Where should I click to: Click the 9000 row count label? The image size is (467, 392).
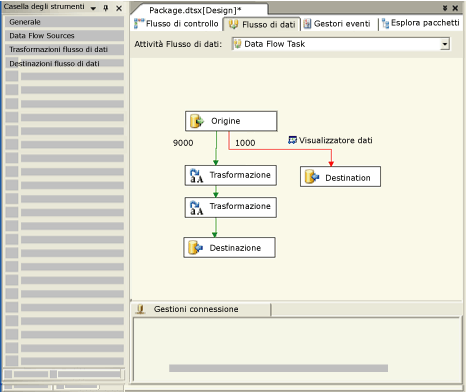pyautogui.click(x=183, y=143)
